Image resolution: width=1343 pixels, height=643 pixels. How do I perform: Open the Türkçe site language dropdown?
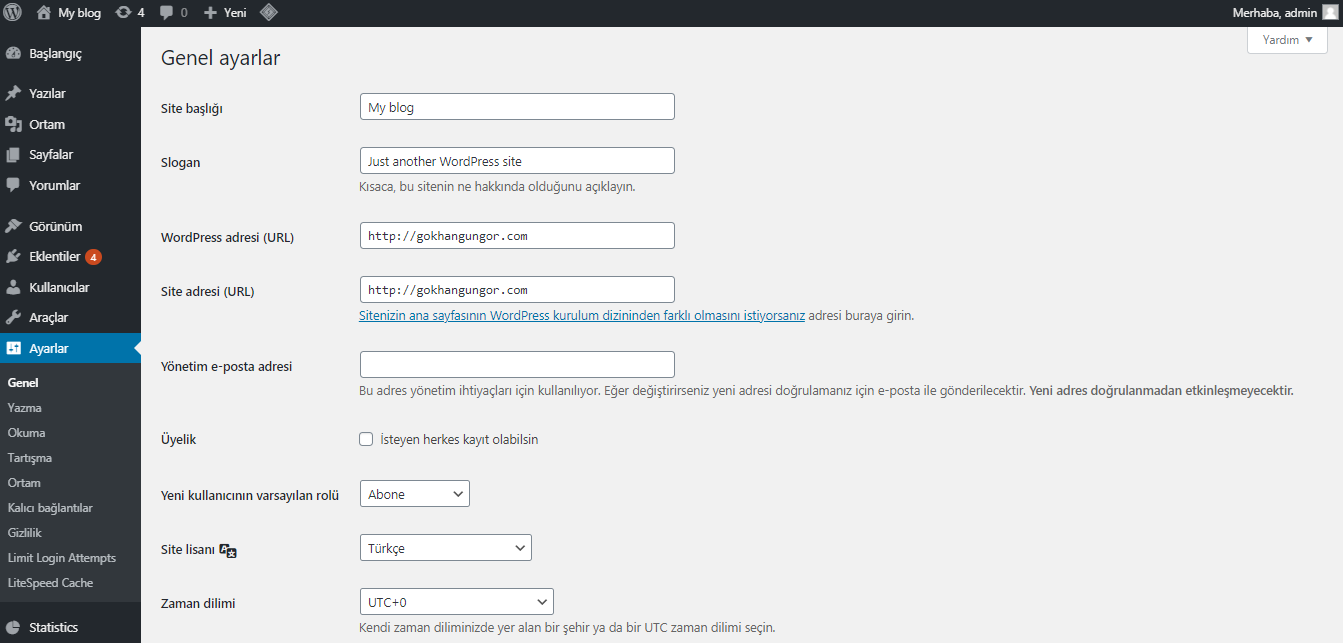(445, 548)
